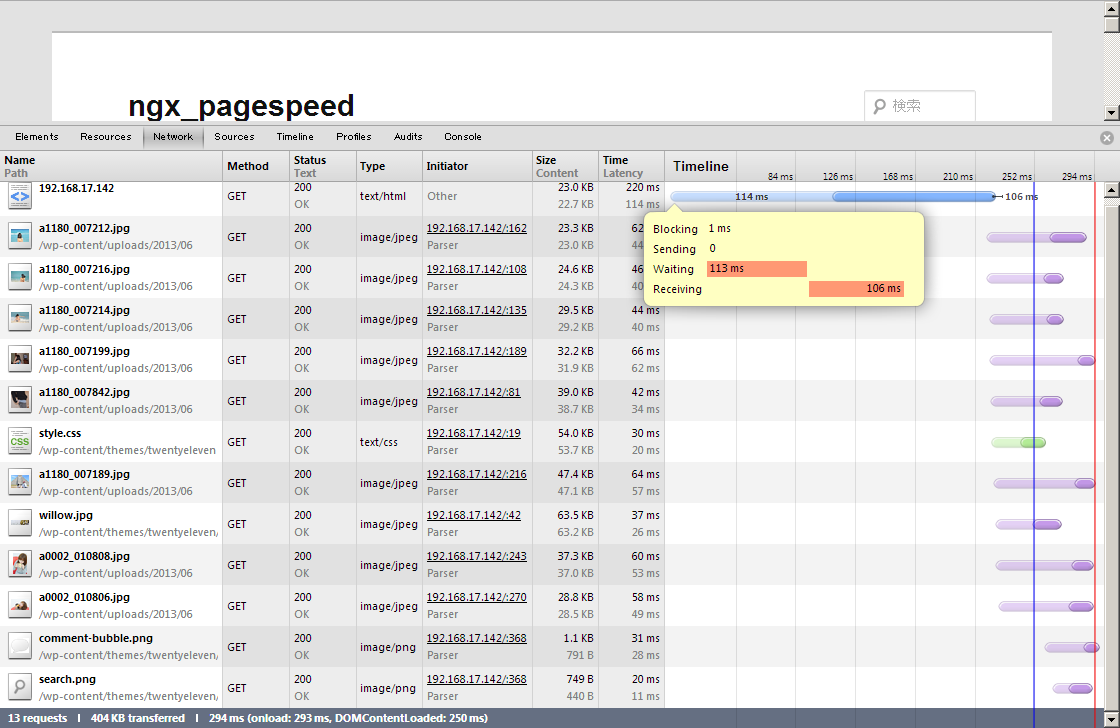Click the thumbnail icon of a1180_007199.jpg

pos(20,359)
